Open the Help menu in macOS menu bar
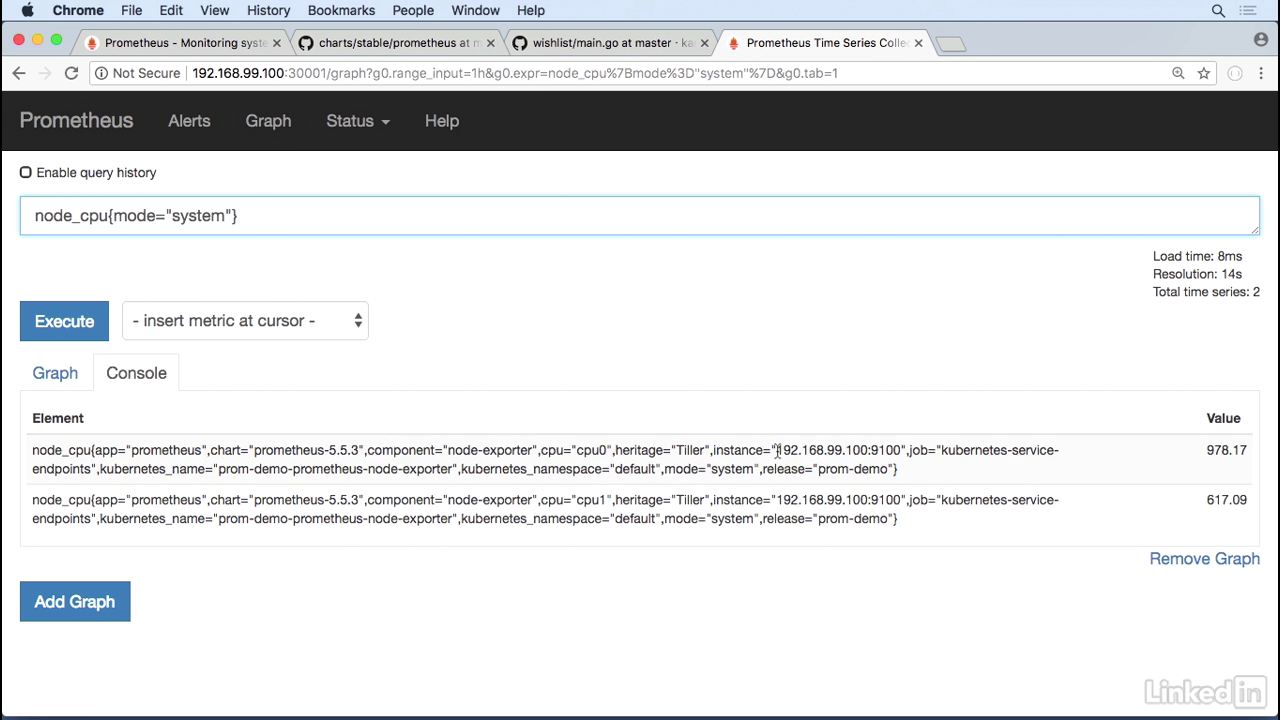This screenshot has width=1280, height=720. coord(530,10)
